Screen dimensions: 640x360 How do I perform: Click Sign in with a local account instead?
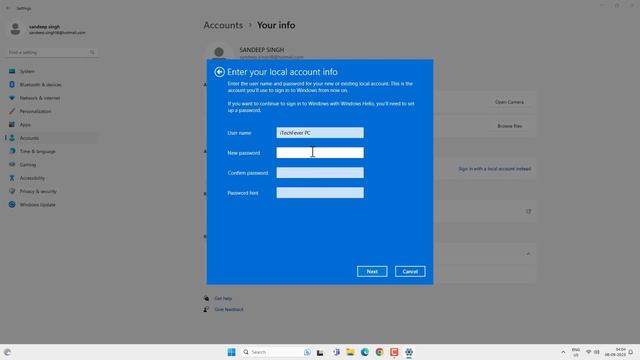[x=494, y=169]
